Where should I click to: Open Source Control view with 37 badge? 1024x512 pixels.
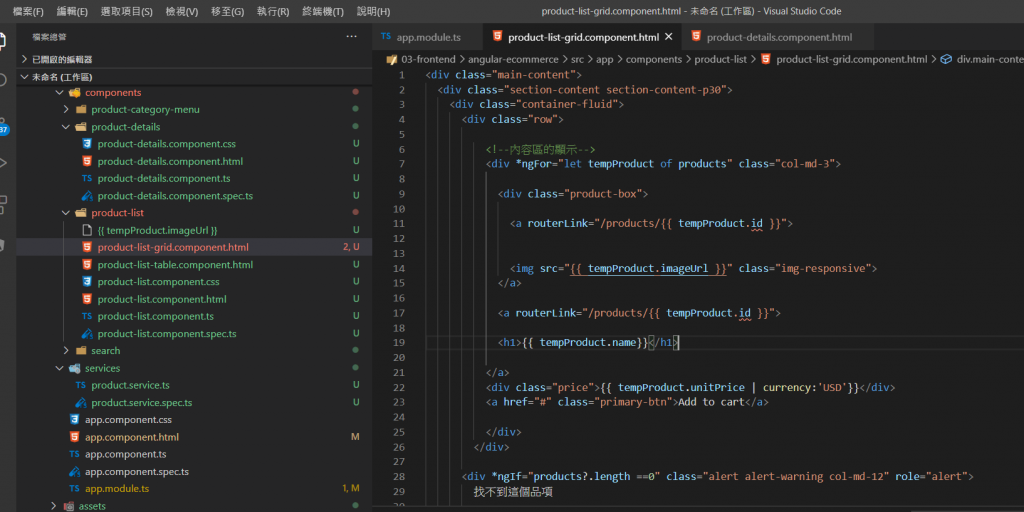pyautogui.click(x=3, y=122)
